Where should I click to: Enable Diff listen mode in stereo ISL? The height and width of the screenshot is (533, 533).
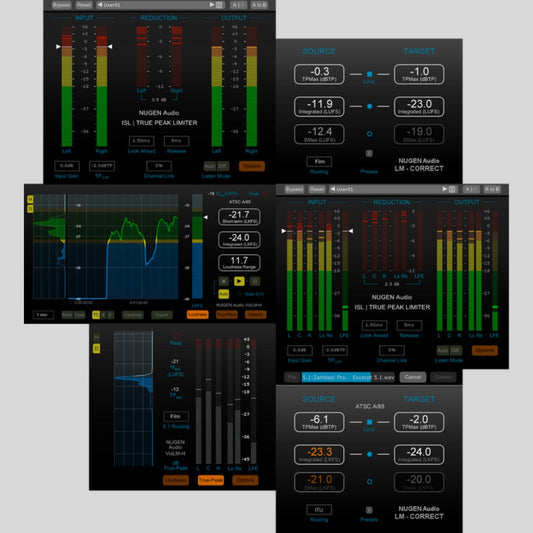click(223, 166)
